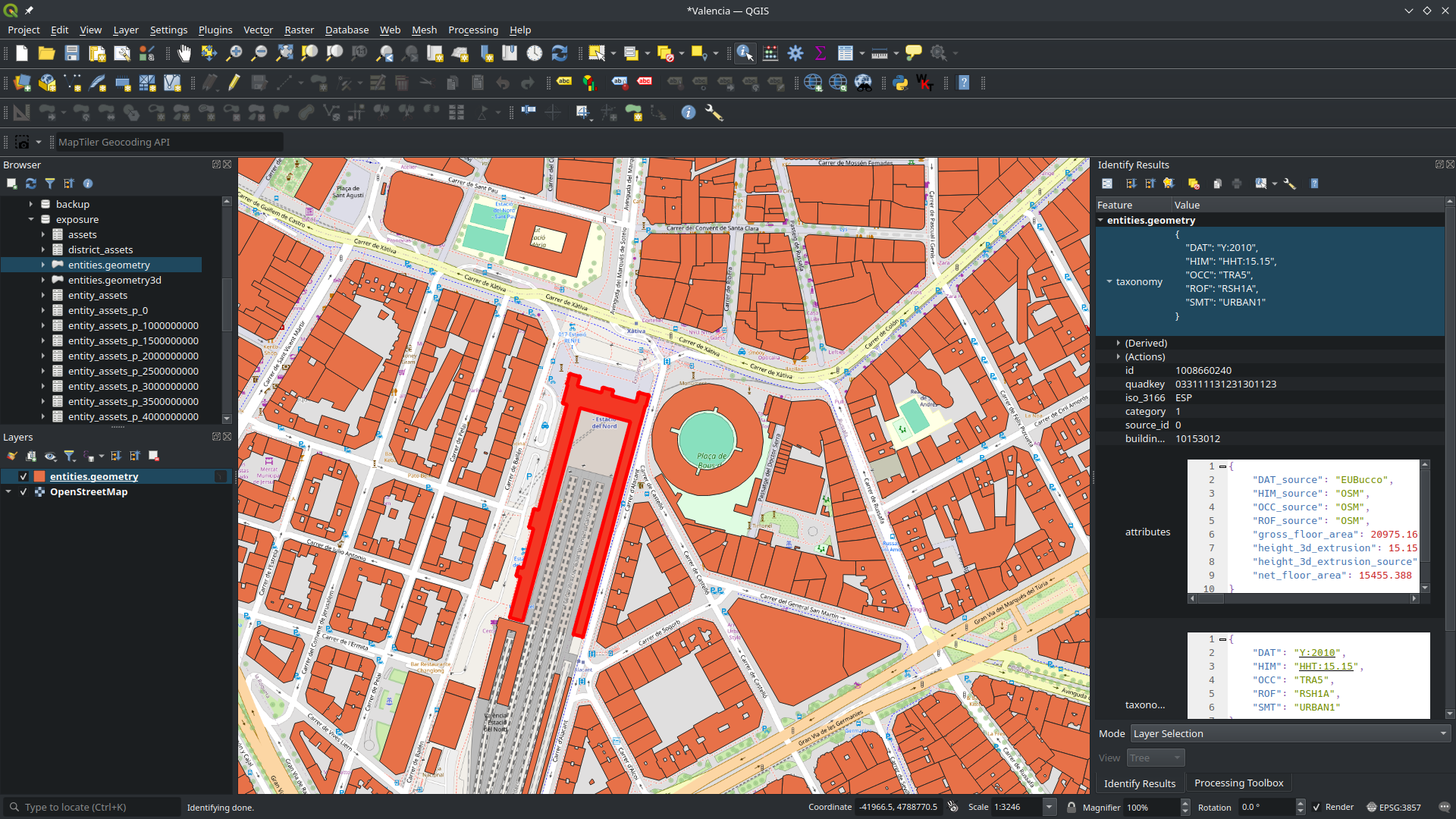
Task: Open the Raster menu
Action: point(299,30)
